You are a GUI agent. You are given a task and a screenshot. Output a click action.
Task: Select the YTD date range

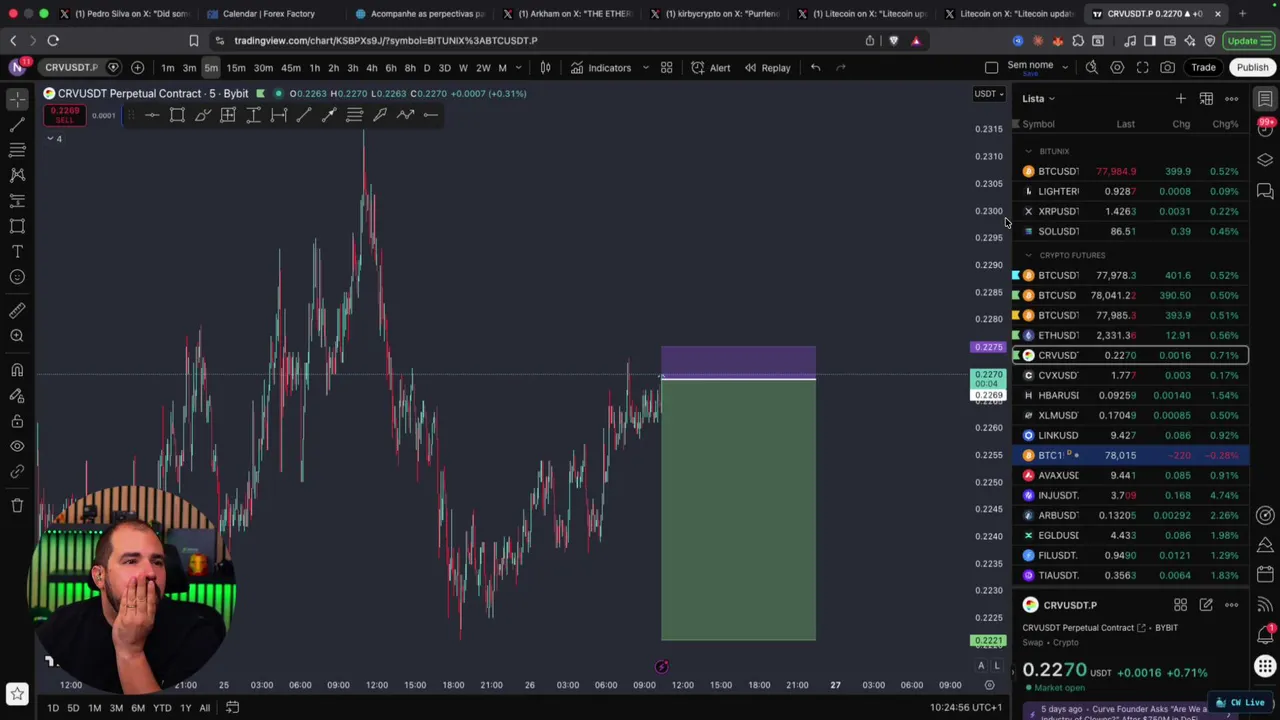point(161,708)
